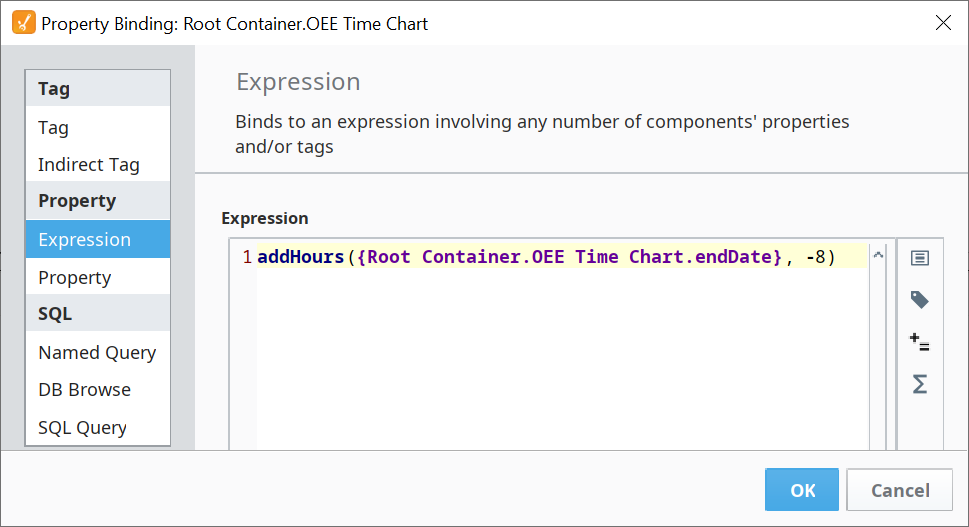Screen dimensions: 969x527
Task: Close the Property Binding dialog
Action: point(943,23)
